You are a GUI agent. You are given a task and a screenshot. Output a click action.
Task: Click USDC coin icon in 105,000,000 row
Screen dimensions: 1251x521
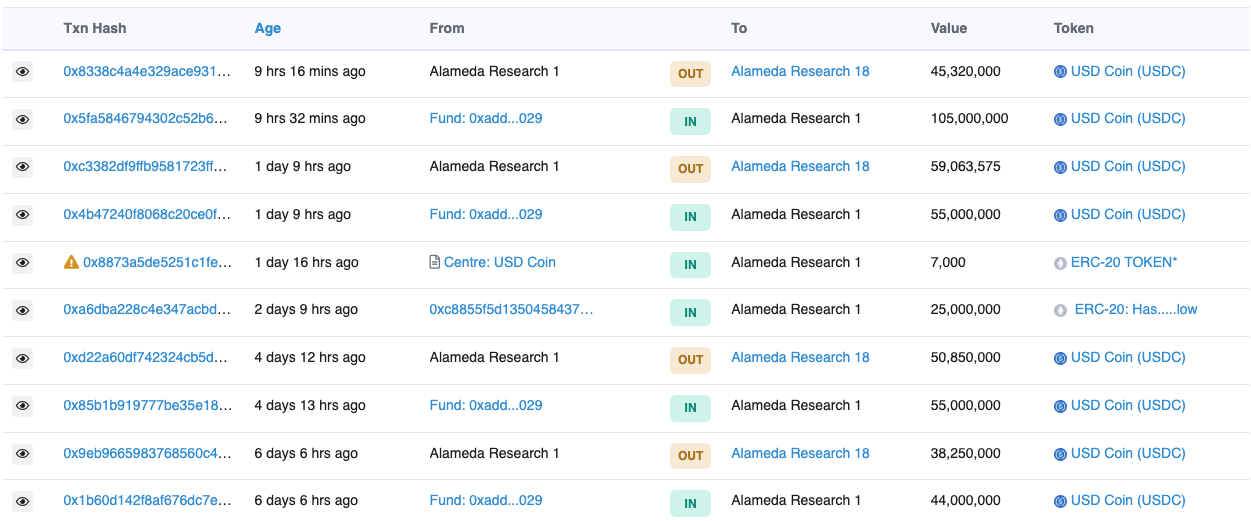coord(1060,119)
